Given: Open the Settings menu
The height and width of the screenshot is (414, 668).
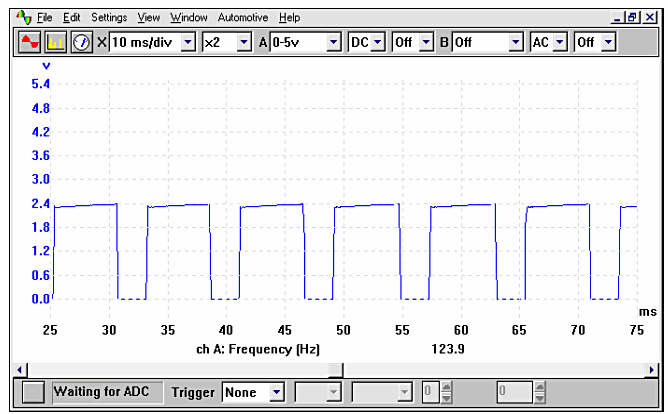Looking at the screenshot, I should click(x=109, y=17).
